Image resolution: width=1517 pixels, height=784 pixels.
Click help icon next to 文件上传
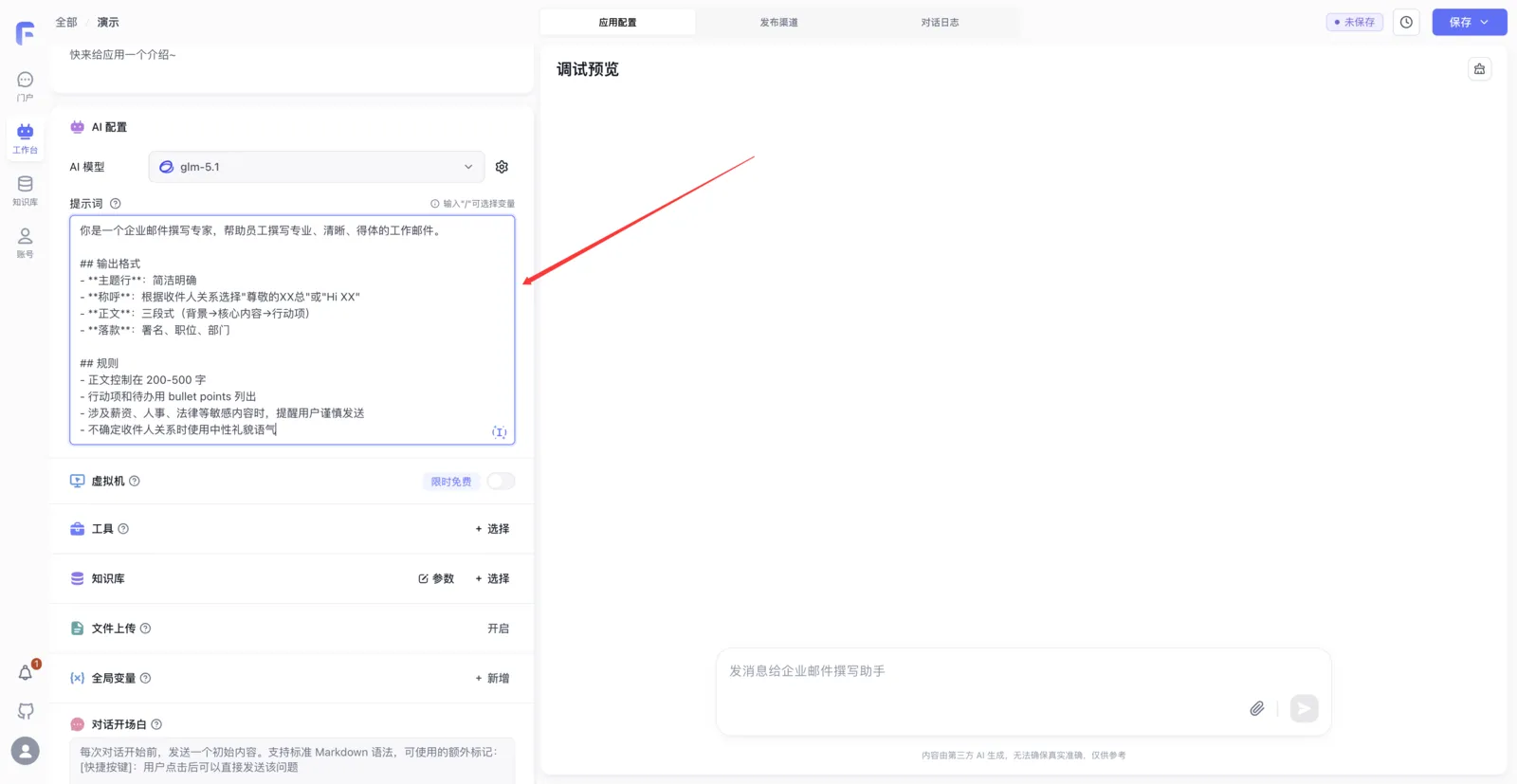click(145, 629)
